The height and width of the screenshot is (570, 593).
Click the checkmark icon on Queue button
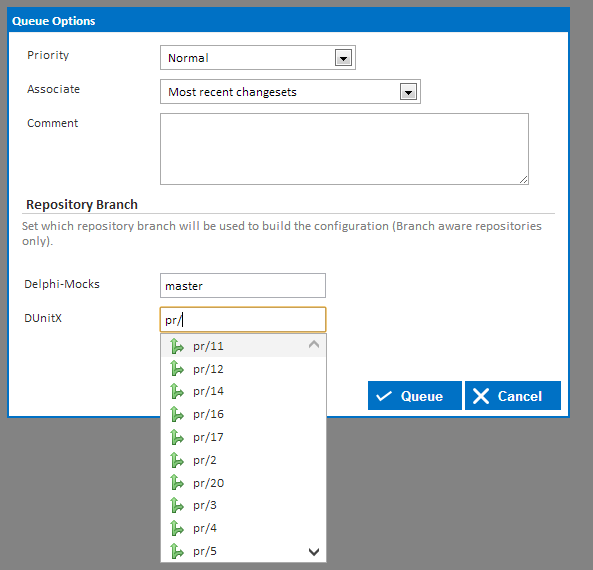pyautogui.click(x=383, y=396)
